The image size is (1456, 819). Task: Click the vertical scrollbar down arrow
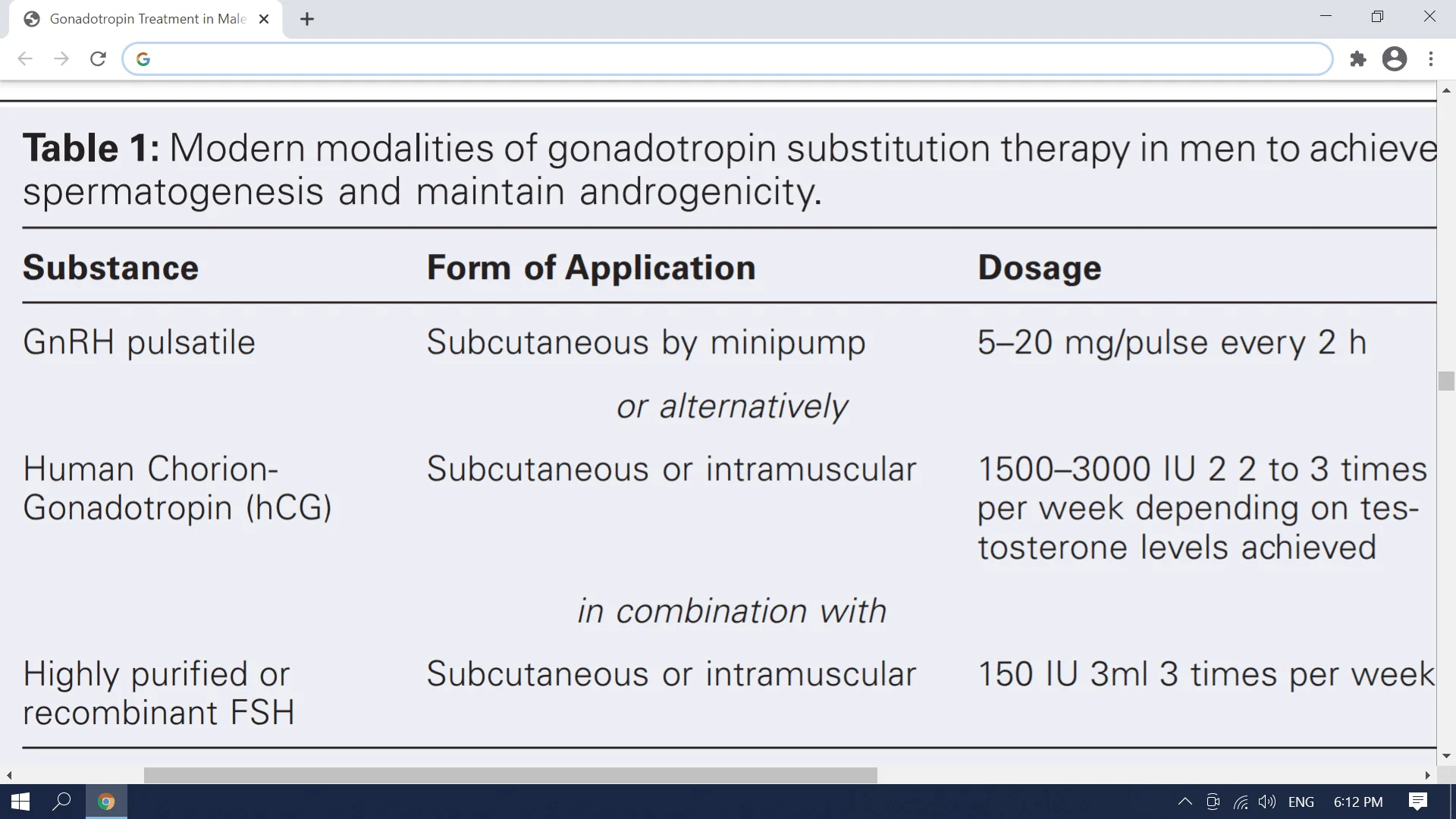click(x=1446, y=756)
